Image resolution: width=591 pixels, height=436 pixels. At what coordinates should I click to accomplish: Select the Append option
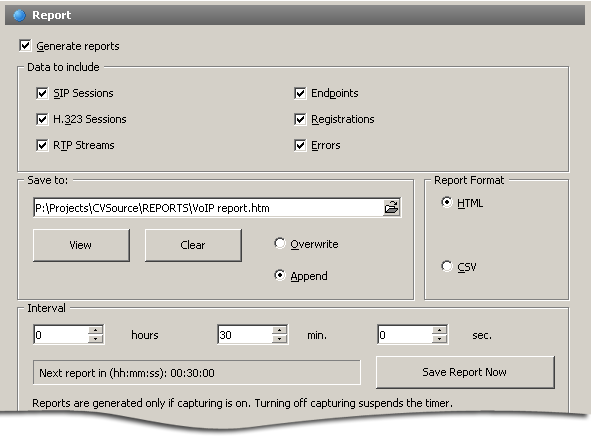coord(280,275)
